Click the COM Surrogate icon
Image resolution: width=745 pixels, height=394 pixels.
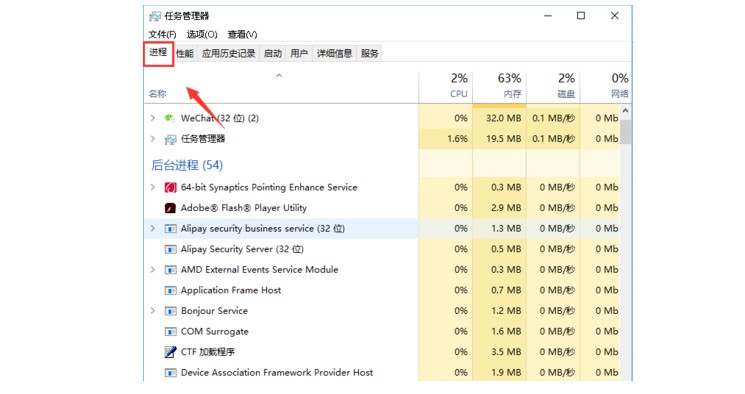(170, 332)
